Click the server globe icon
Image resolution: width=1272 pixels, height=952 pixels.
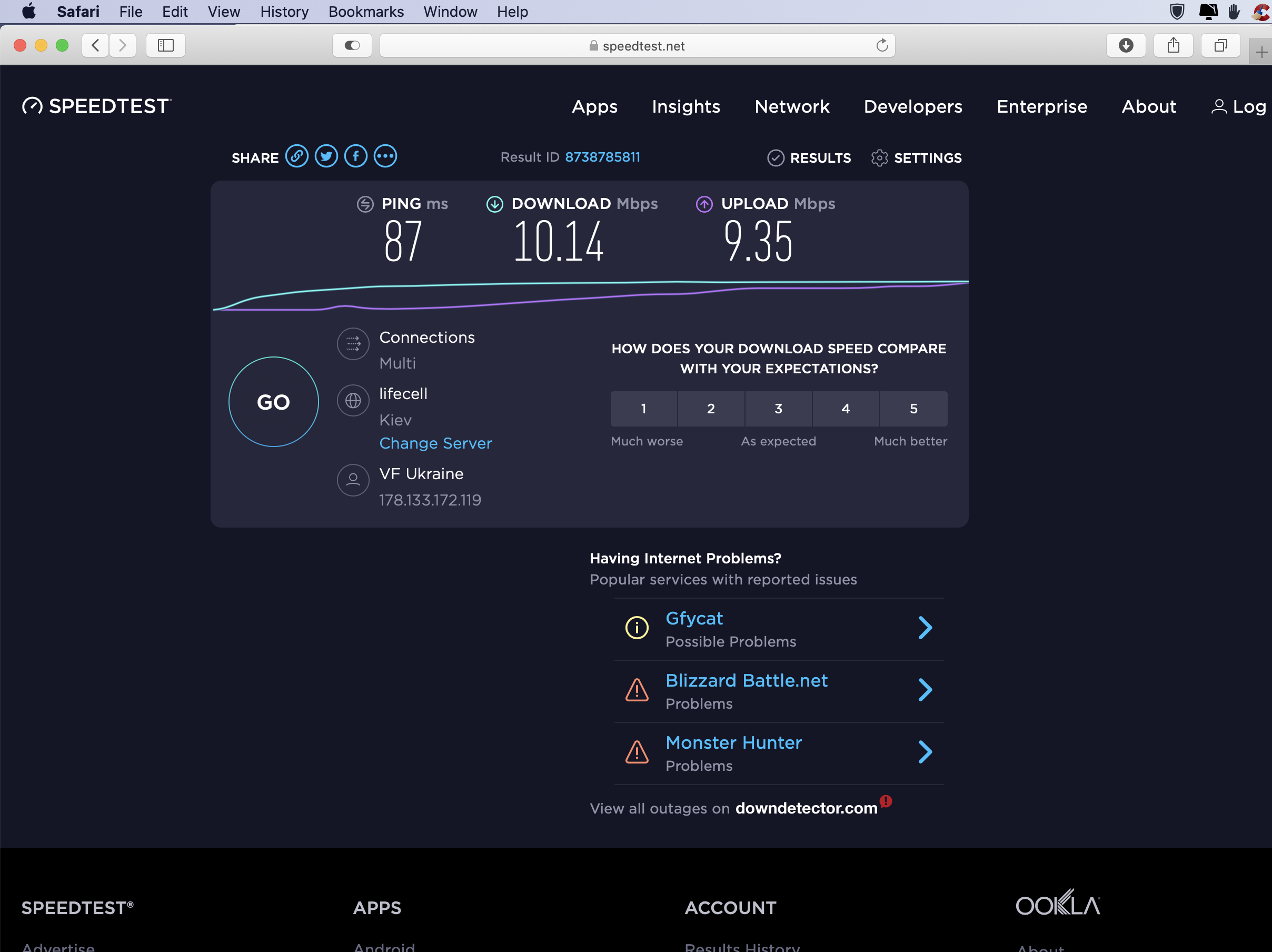[x=353, y=400]
